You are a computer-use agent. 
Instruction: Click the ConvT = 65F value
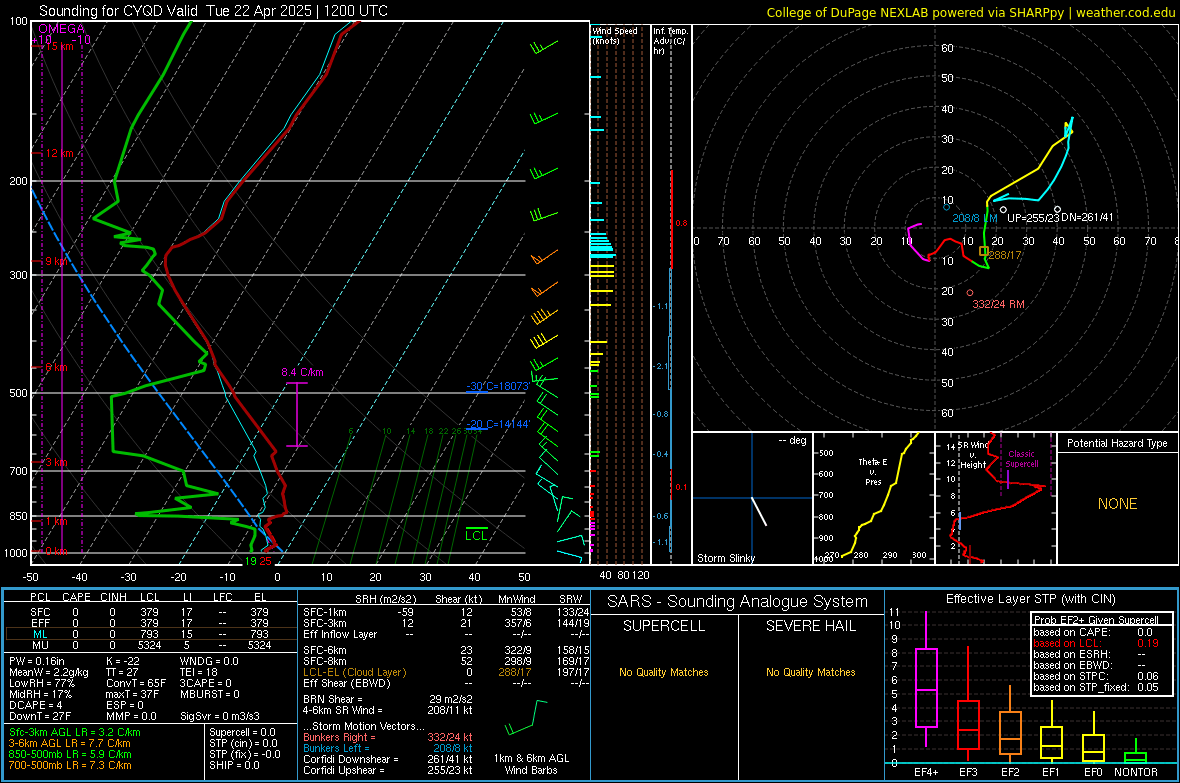(136, 684)
